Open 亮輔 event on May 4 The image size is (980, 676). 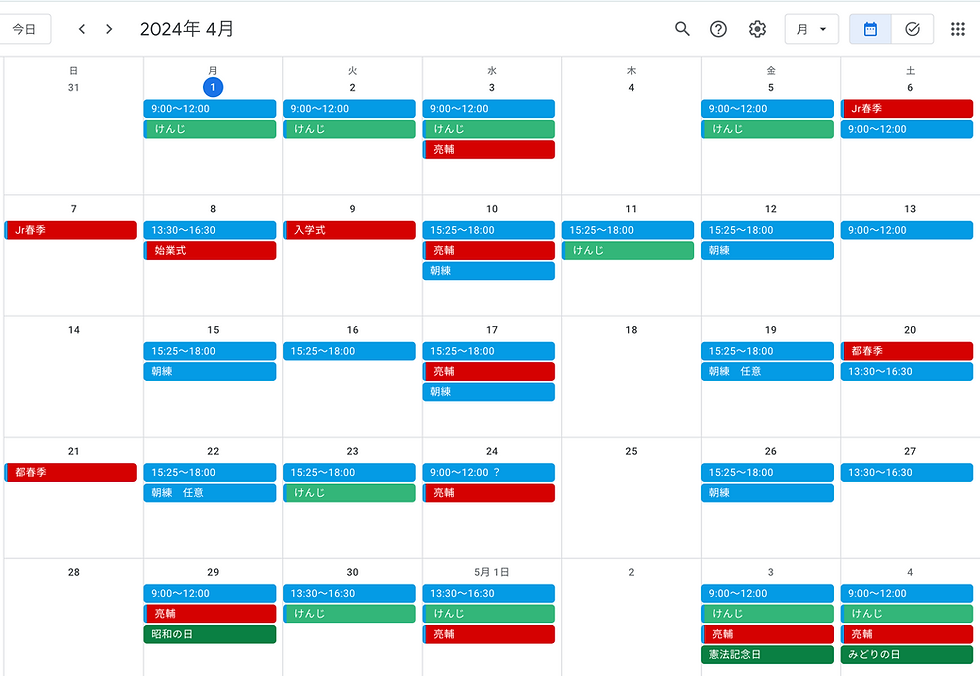[907, 634]
